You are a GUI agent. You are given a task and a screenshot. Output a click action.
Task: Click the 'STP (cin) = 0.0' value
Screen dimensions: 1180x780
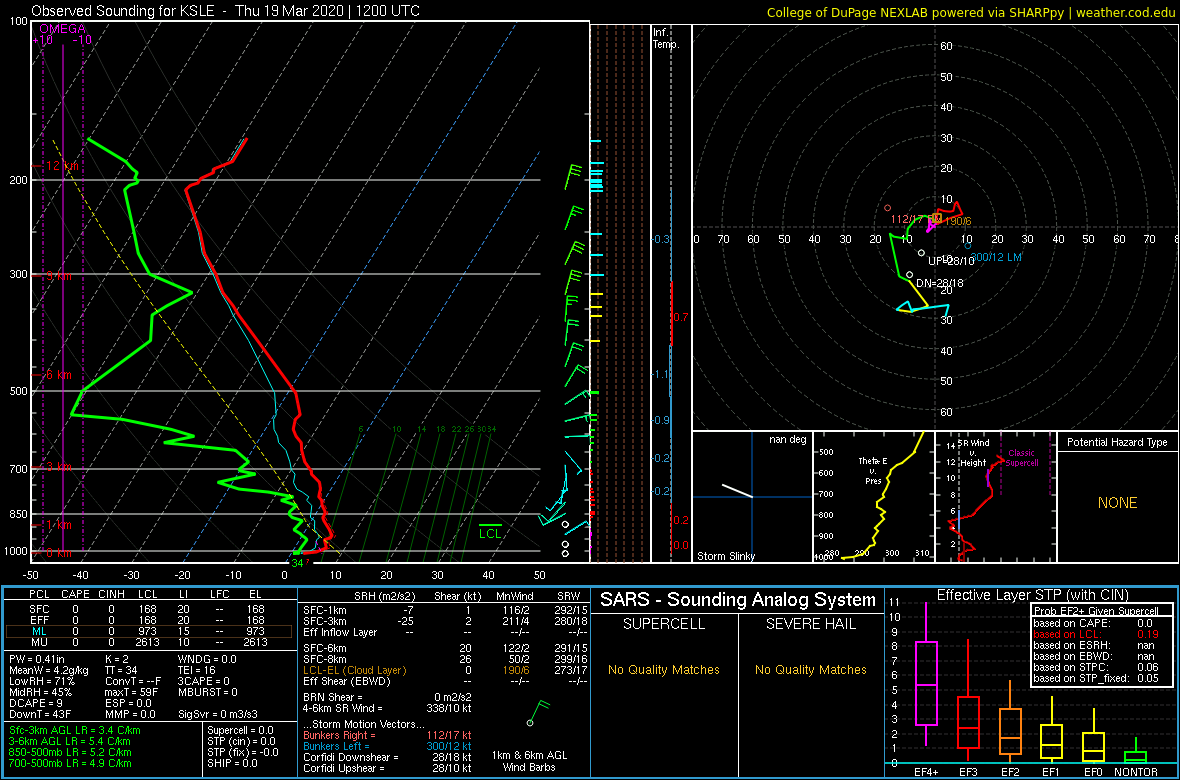coord(239,742)
